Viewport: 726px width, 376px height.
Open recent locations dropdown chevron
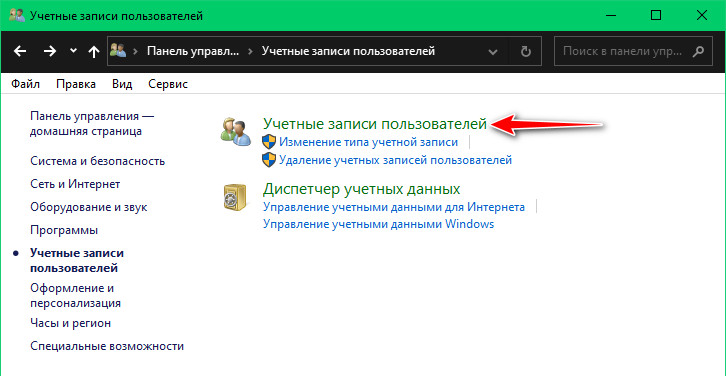73,51
